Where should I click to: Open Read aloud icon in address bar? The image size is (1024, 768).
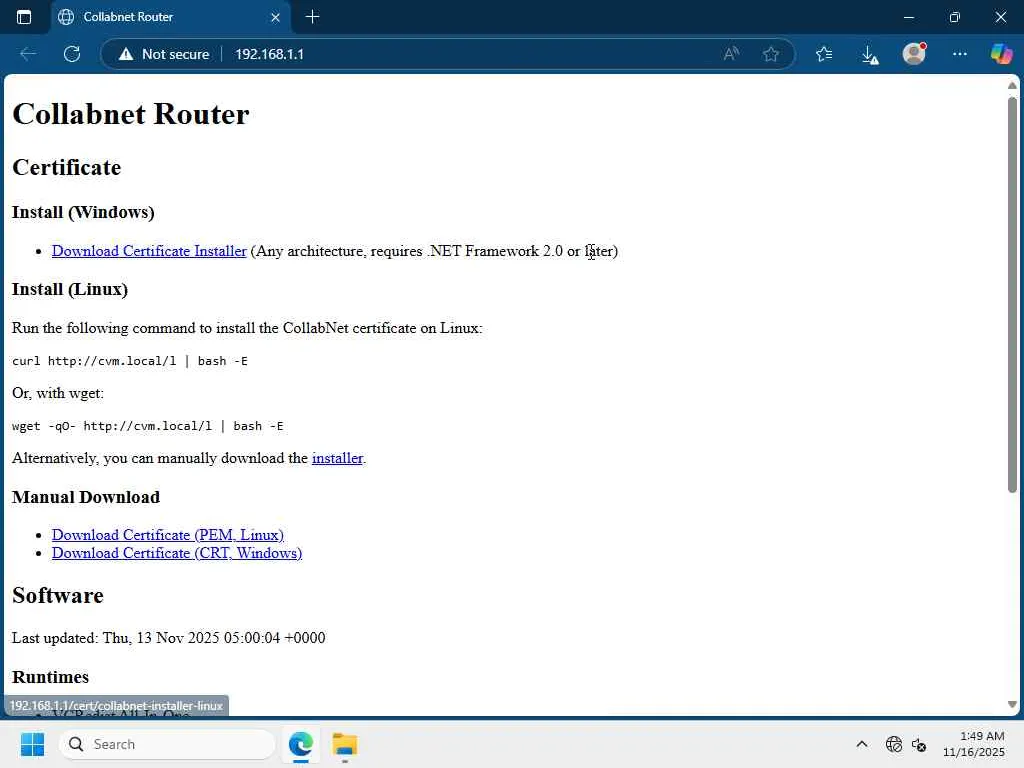click(731, 54)
